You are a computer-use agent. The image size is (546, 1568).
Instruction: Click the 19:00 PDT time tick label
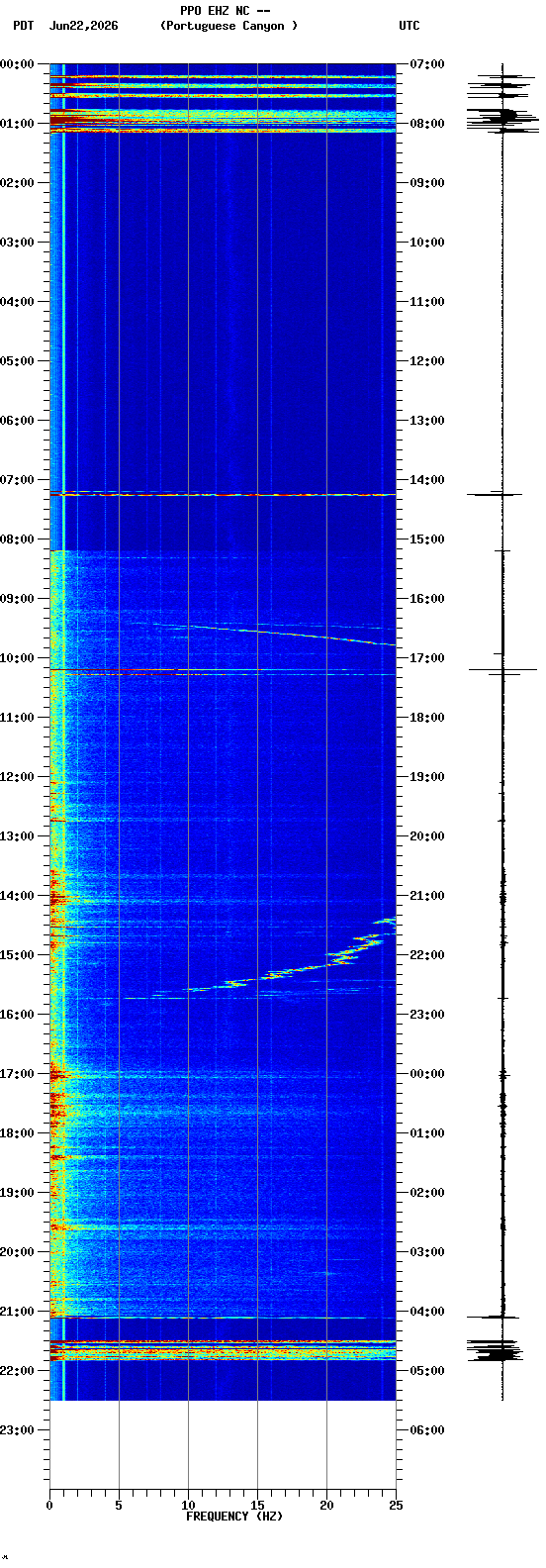[x=17, y=1193]
